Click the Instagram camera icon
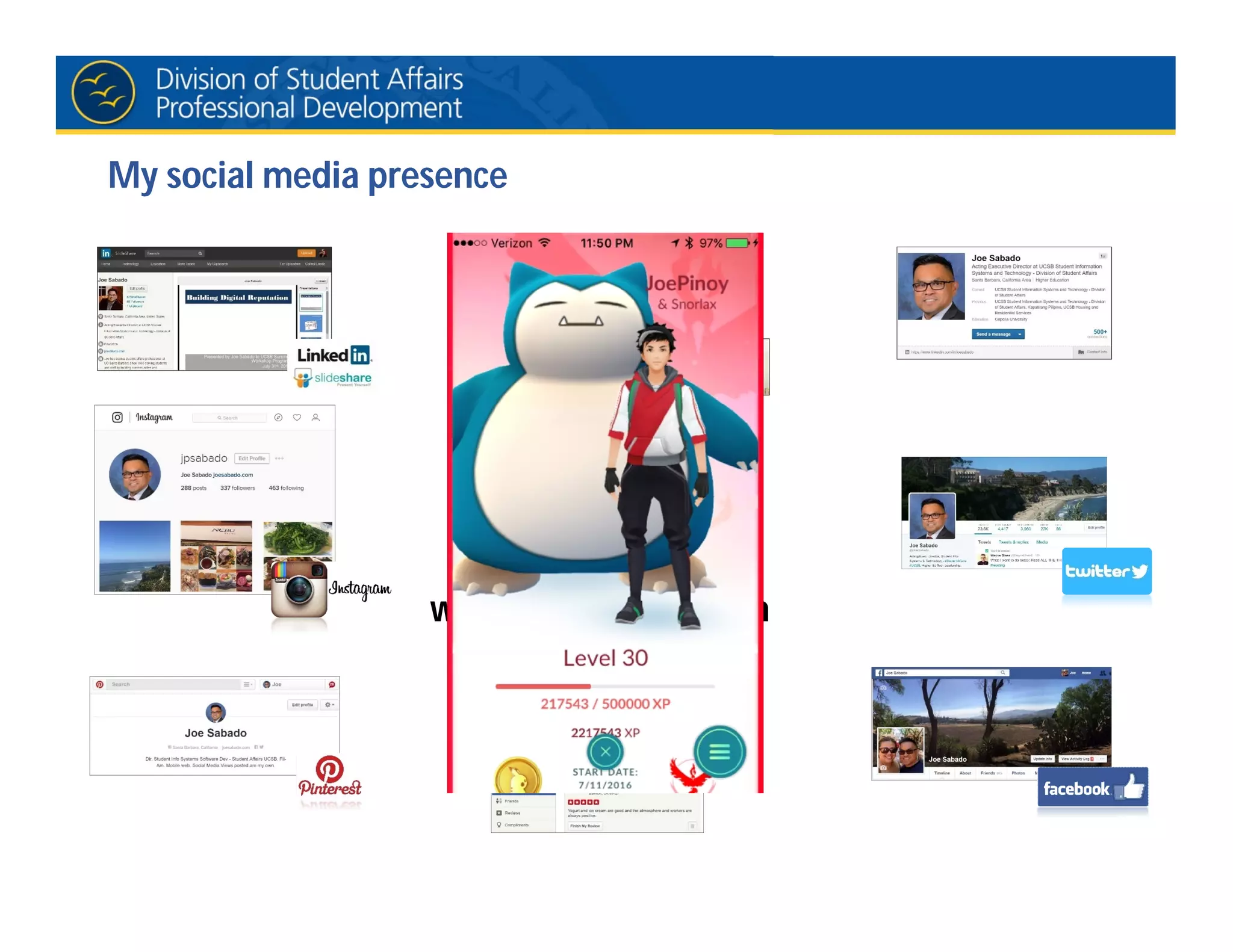The width and height of the screenshot is (1233, 952). 299,589
